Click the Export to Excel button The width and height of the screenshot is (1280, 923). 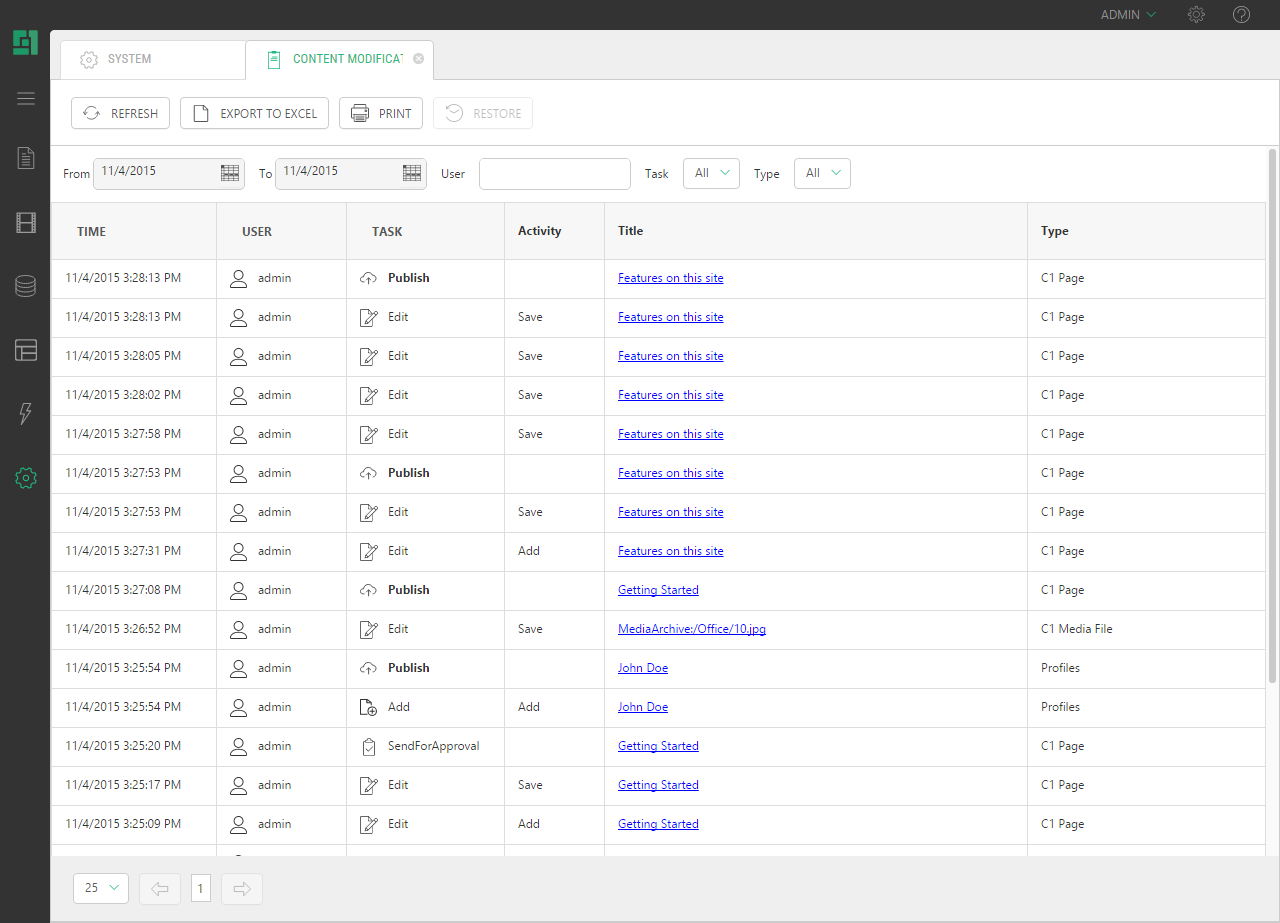255,114
